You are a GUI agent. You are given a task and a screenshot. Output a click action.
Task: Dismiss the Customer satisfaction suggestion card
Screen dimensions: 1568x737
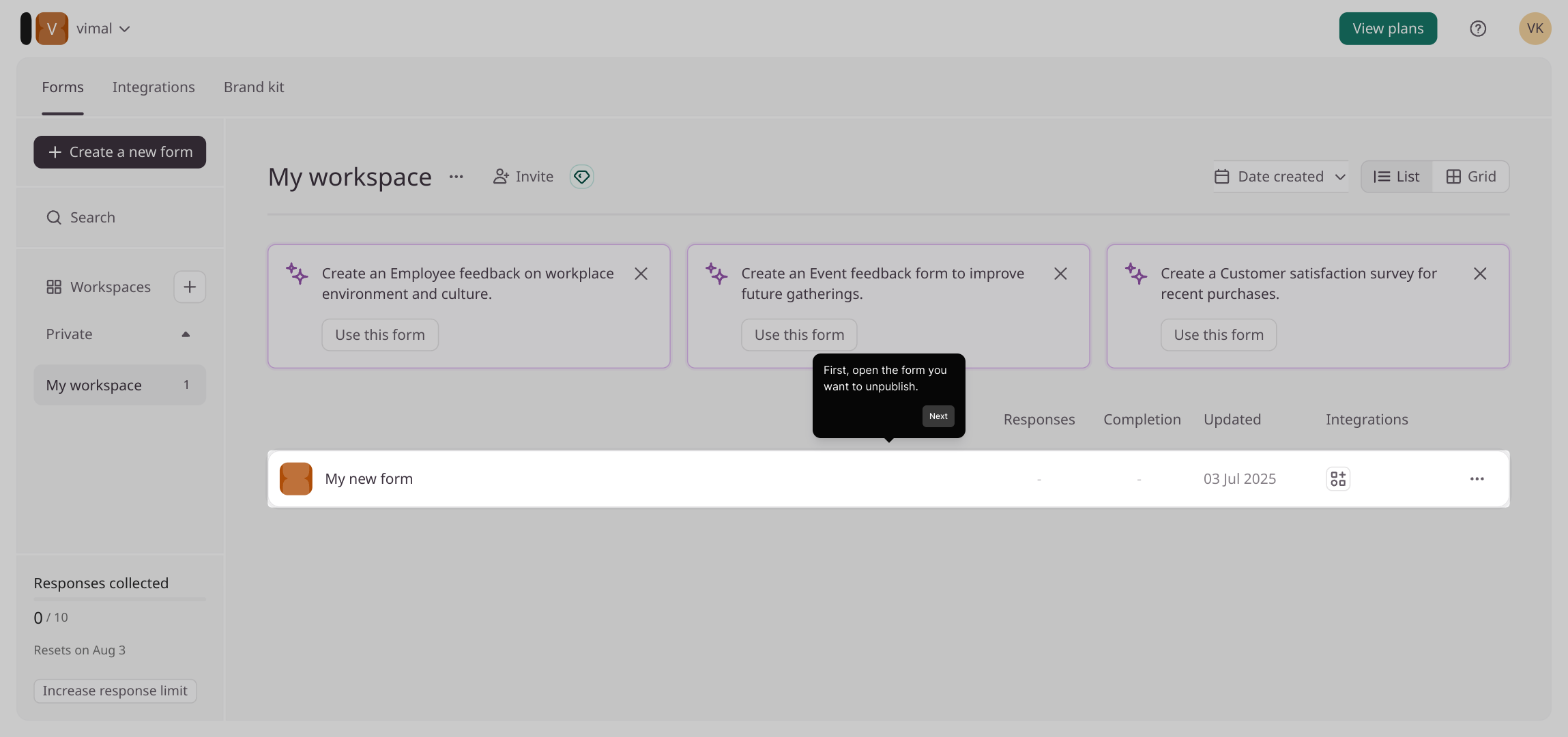(1480, 274)
